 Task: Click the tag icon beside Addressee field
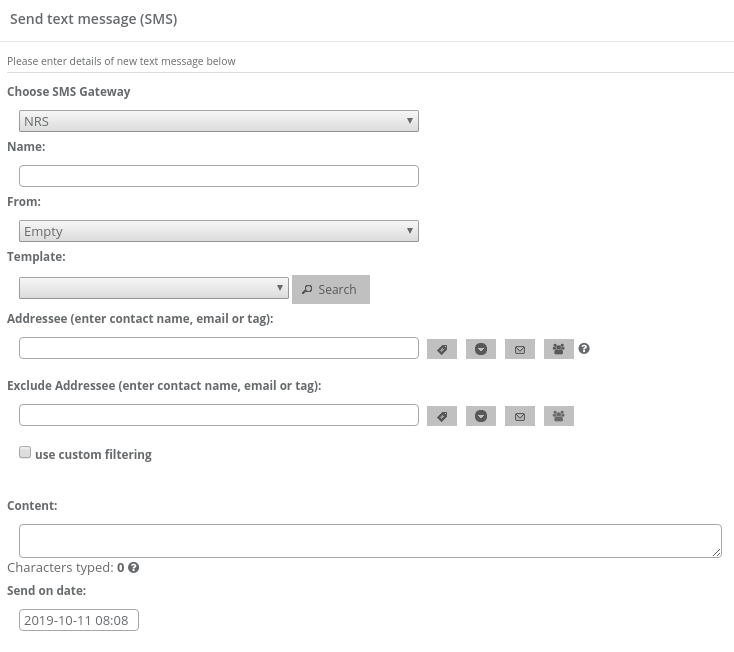coord(442,349)
